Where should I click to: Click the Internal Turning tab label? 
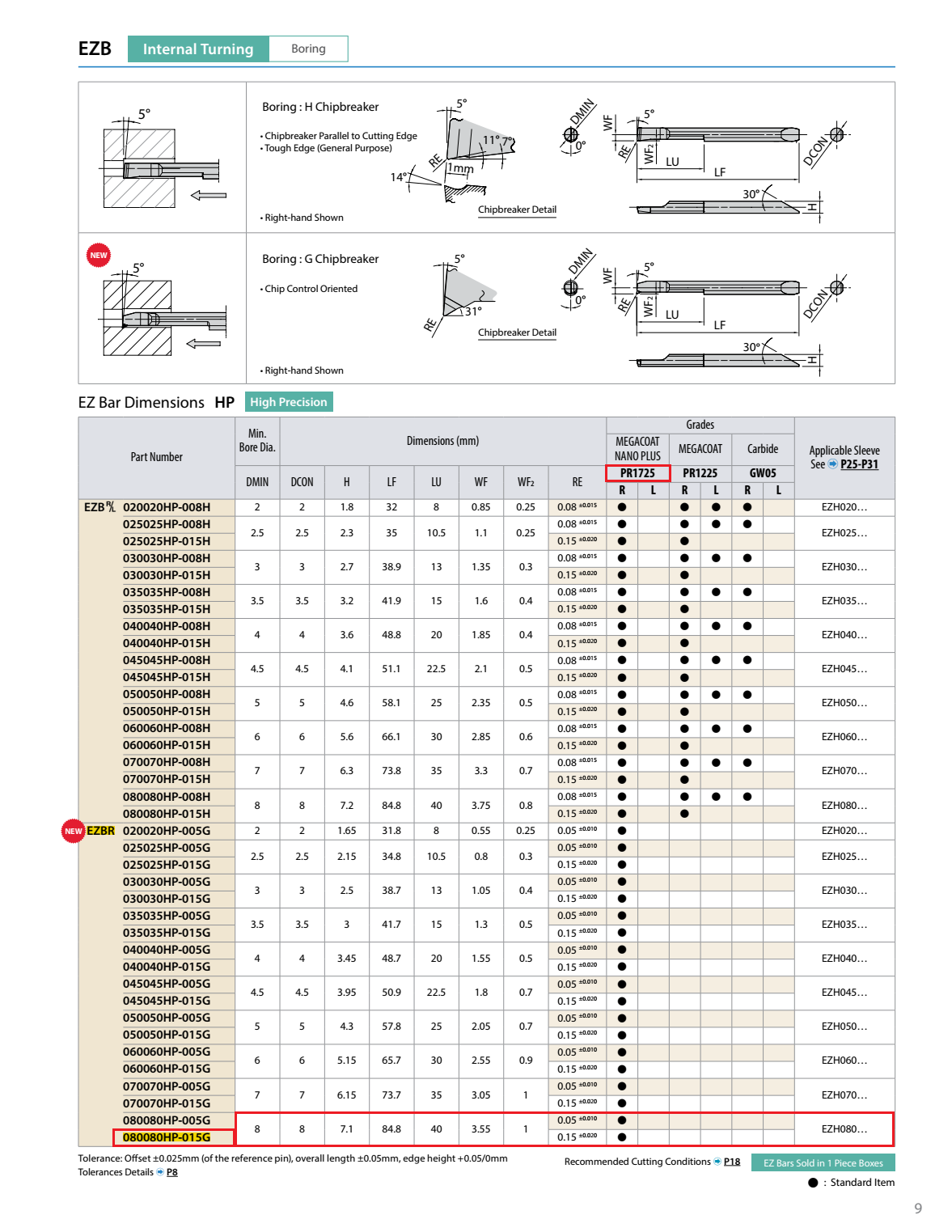tap(198, 49)
